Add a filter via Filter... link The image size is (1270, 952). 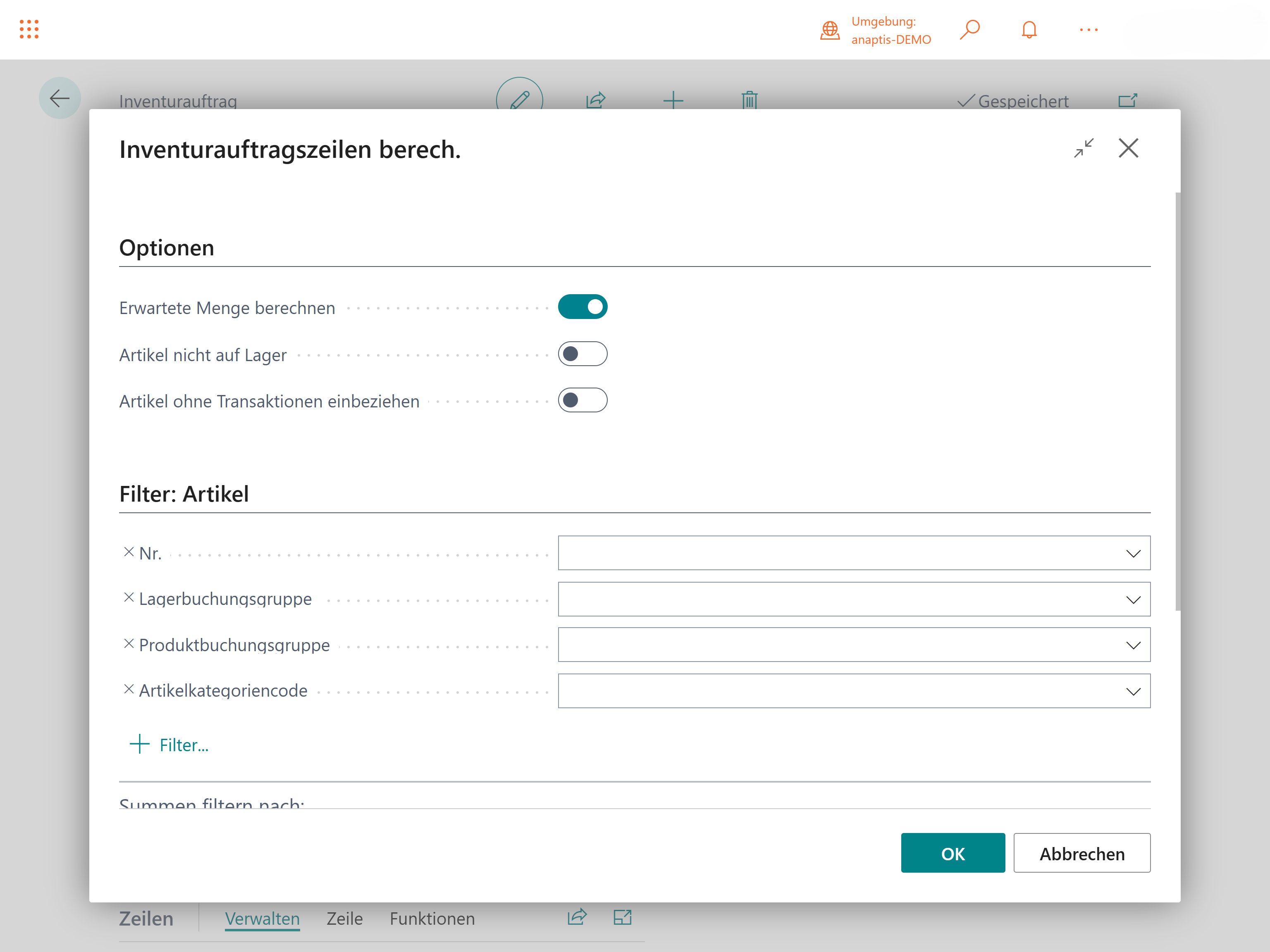184,745
